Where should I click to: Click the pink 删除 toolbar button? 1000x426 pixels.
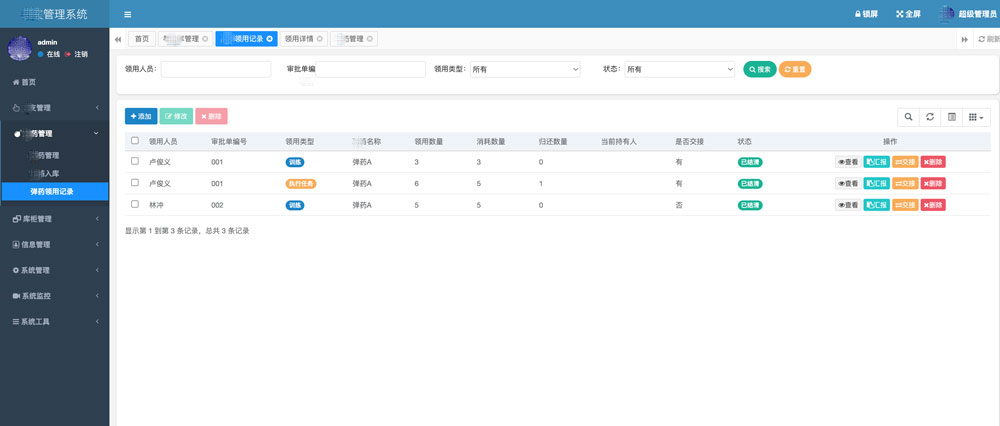pos(211,116)
